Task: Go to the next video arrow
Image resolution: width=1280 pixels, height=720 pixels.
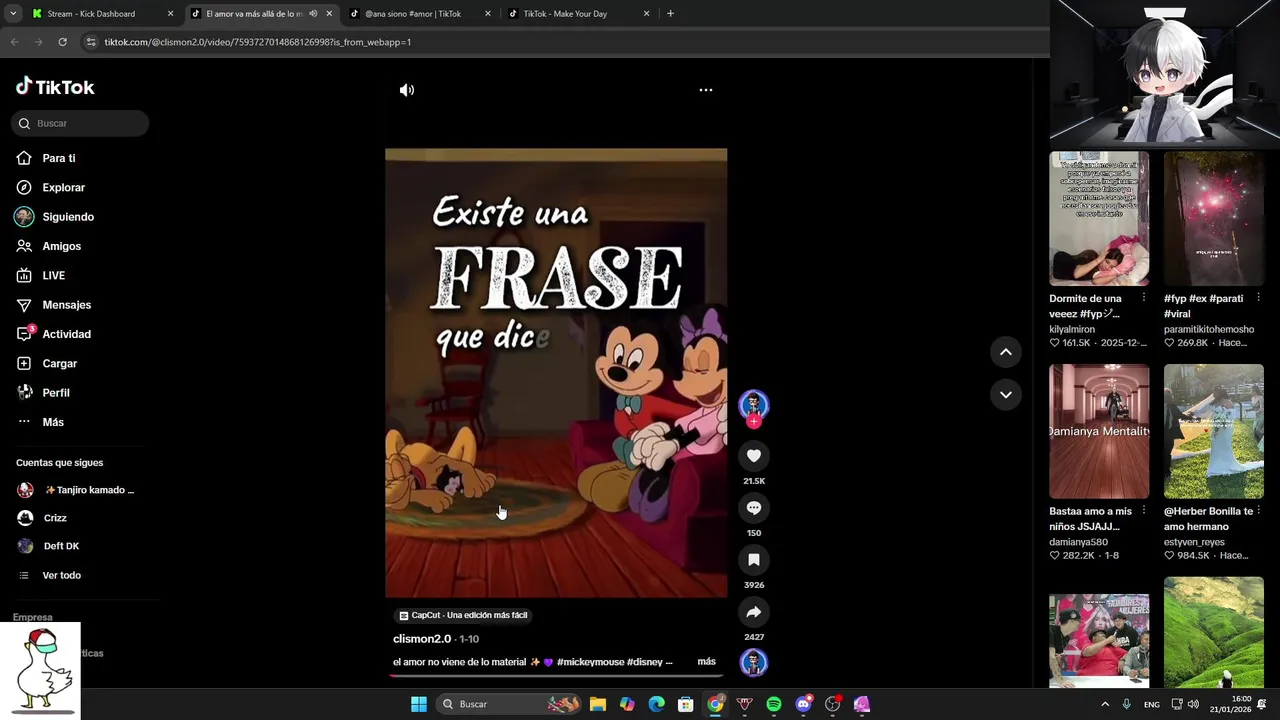Action: (1006, 395)
